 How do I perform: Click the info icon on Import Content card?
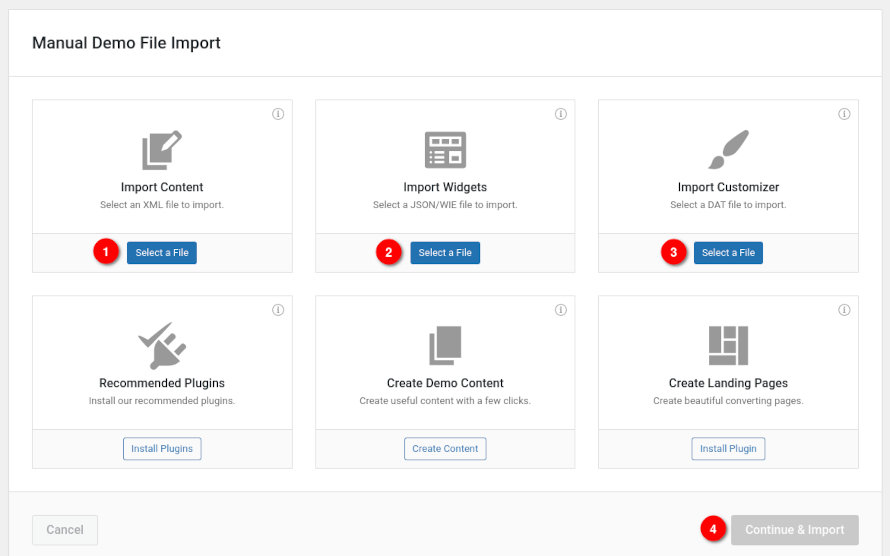point(278,114)
